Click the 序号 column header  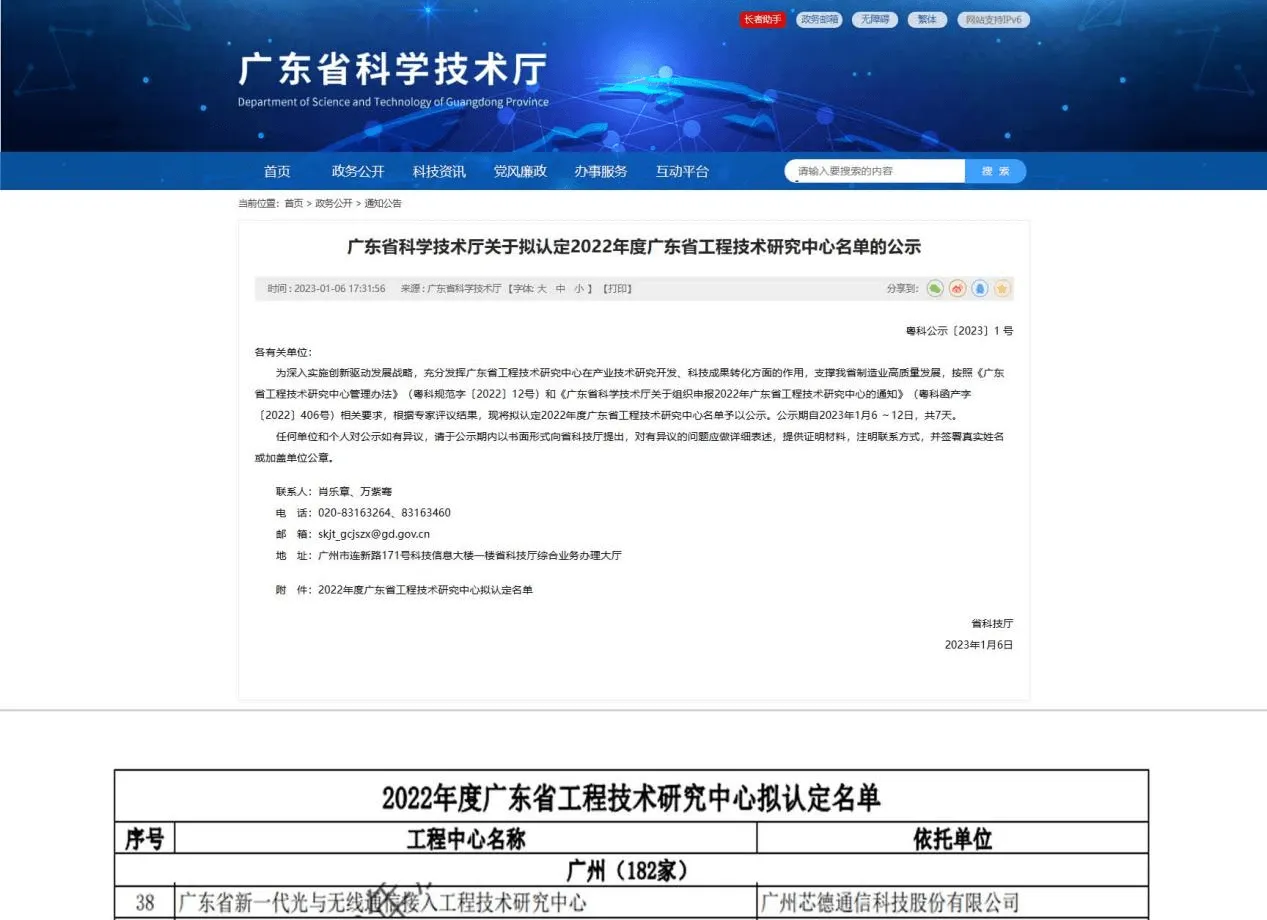[145, 839]
